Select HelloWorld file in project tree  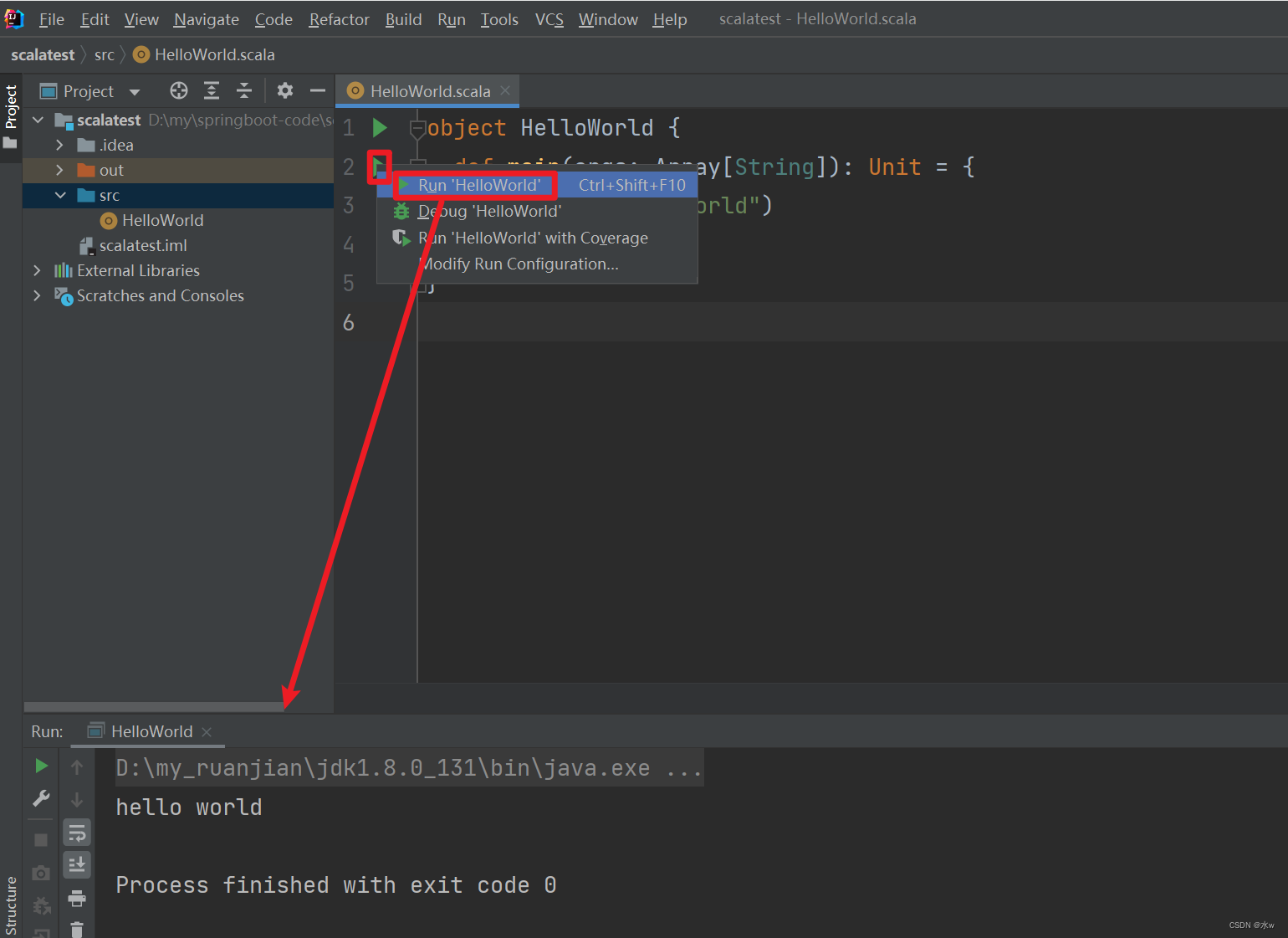(162, 220)
